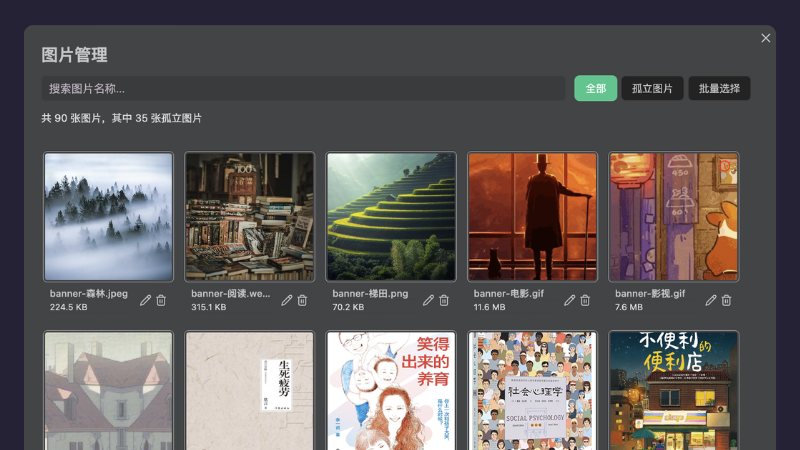Select the 全部 filter

point(595,88)
